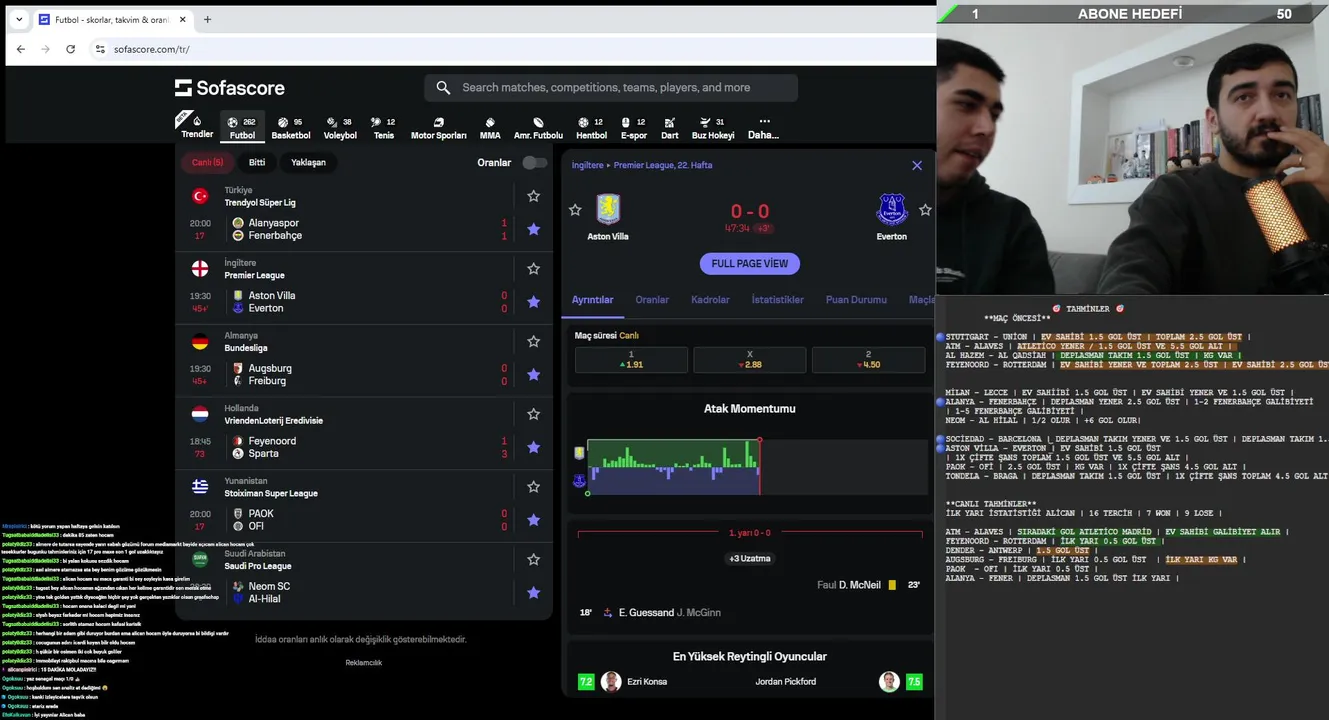
Task: Open the Trendyol Süper Lig league link
Action: pyautogui.click(x=260, y=202)
